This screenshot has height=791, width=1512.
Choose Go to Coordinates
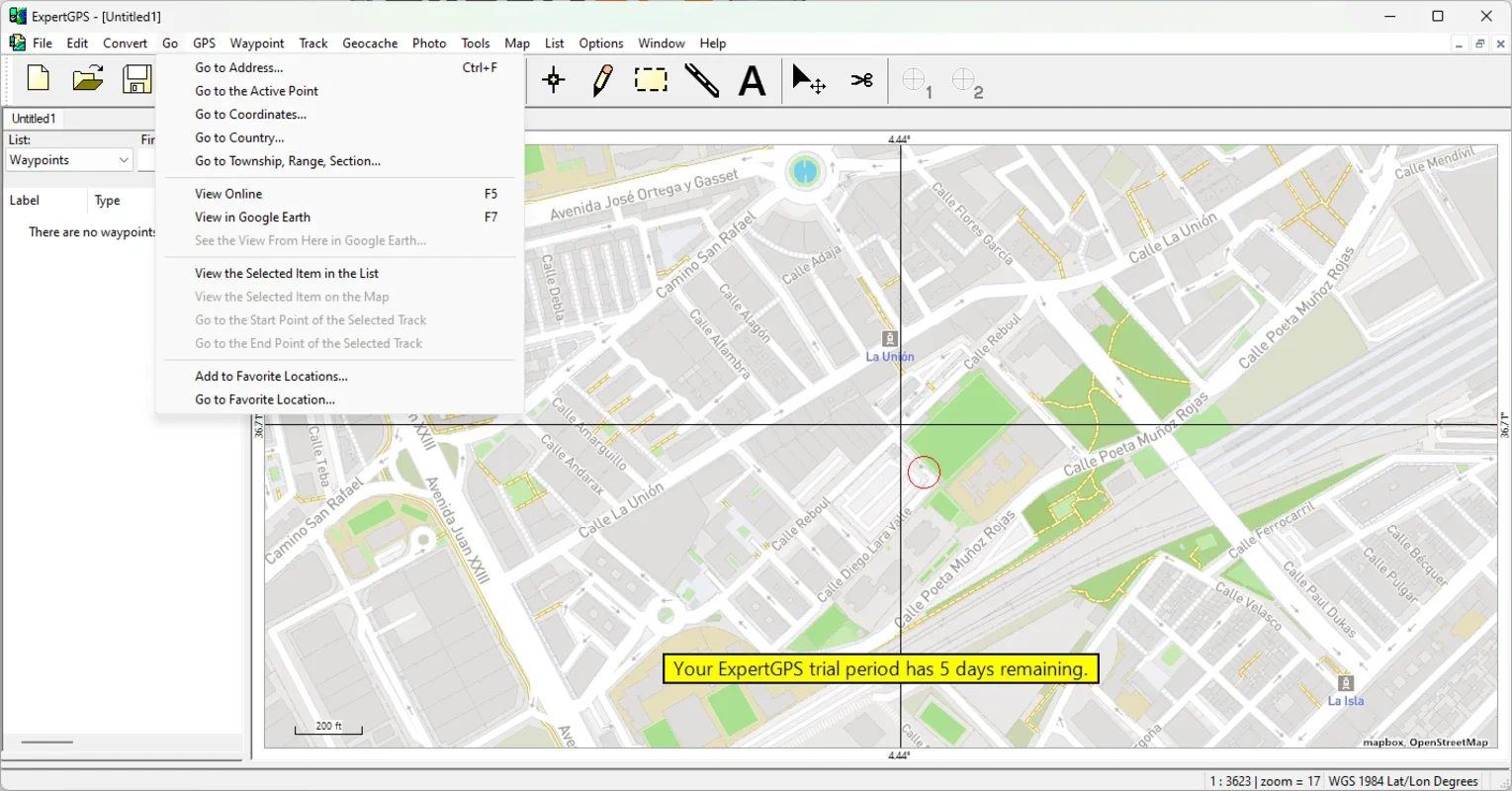(339, 115)
